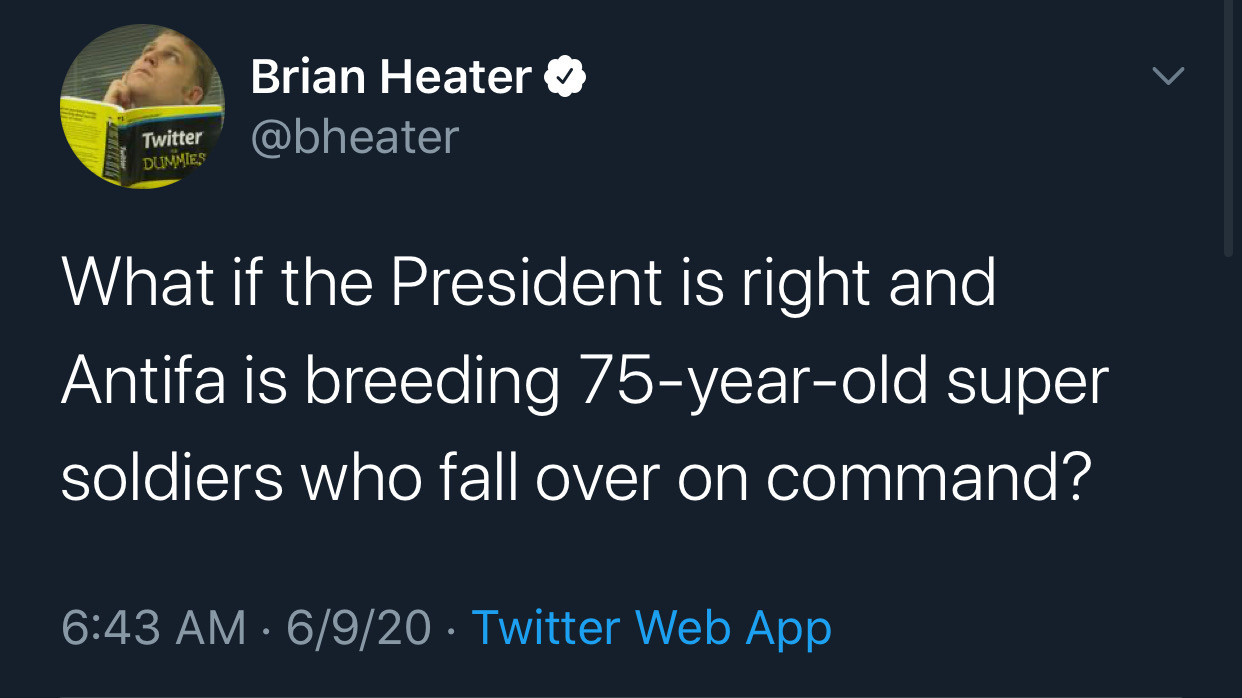The height and width of the screenshot is (698, 1242).
Task: Click the 6:43 AM timestamp
Action: tap(153, 628)
